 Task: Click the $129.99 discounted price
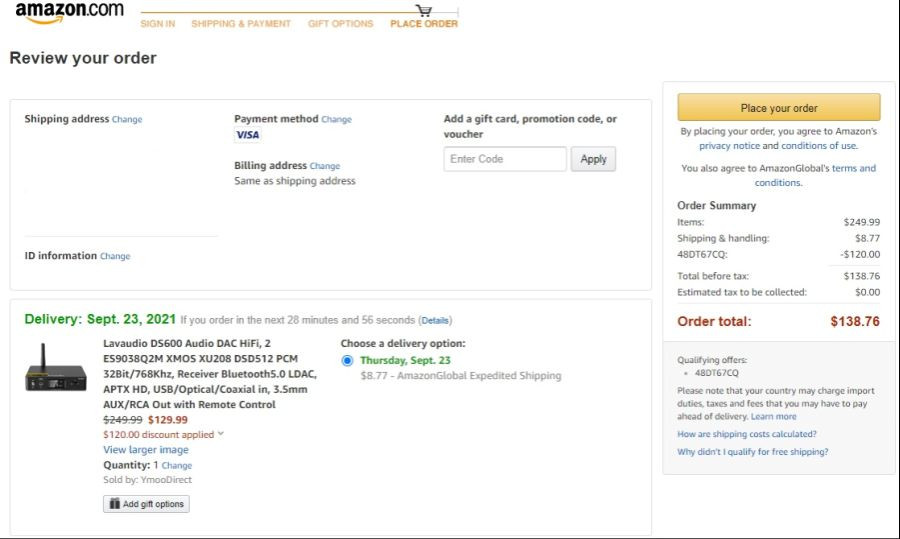[x=168, y=420]
